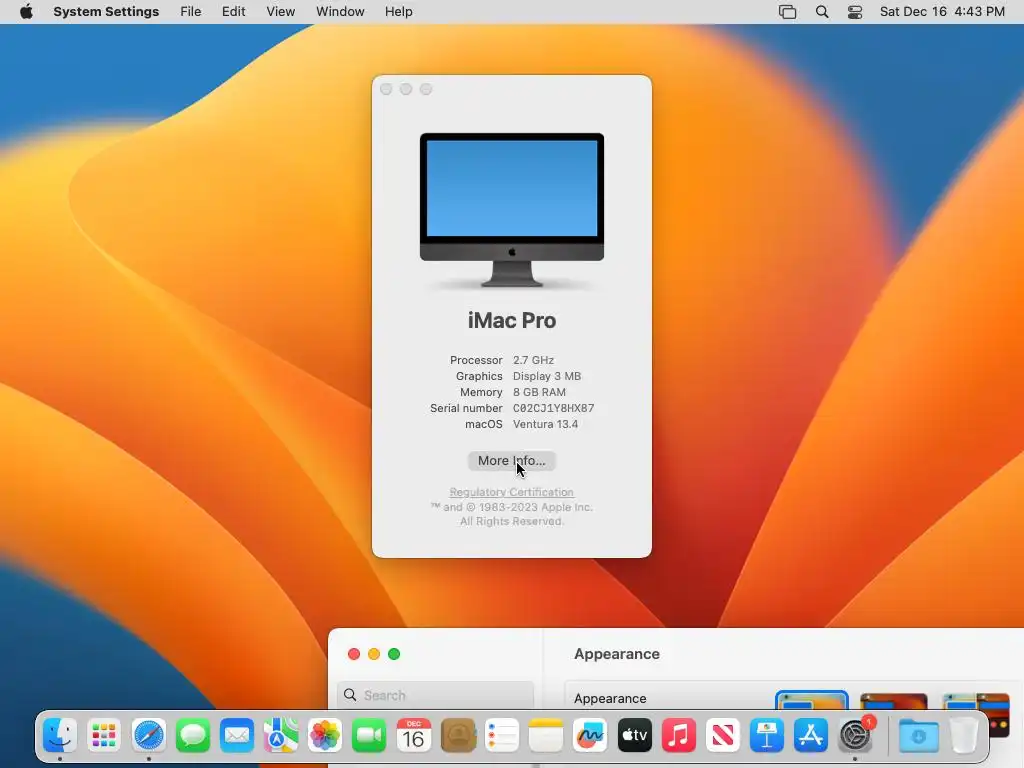Open System Settings icon in the Dock
The width and height of the screenshot is (1024, 768).
pos(855,735)
